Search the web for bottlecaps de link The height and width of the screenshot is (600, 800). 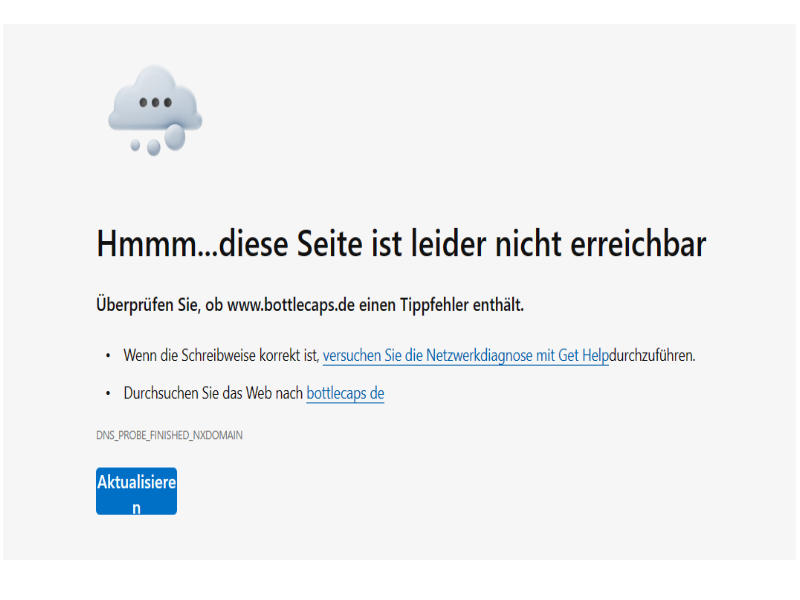tap(345, 393)
